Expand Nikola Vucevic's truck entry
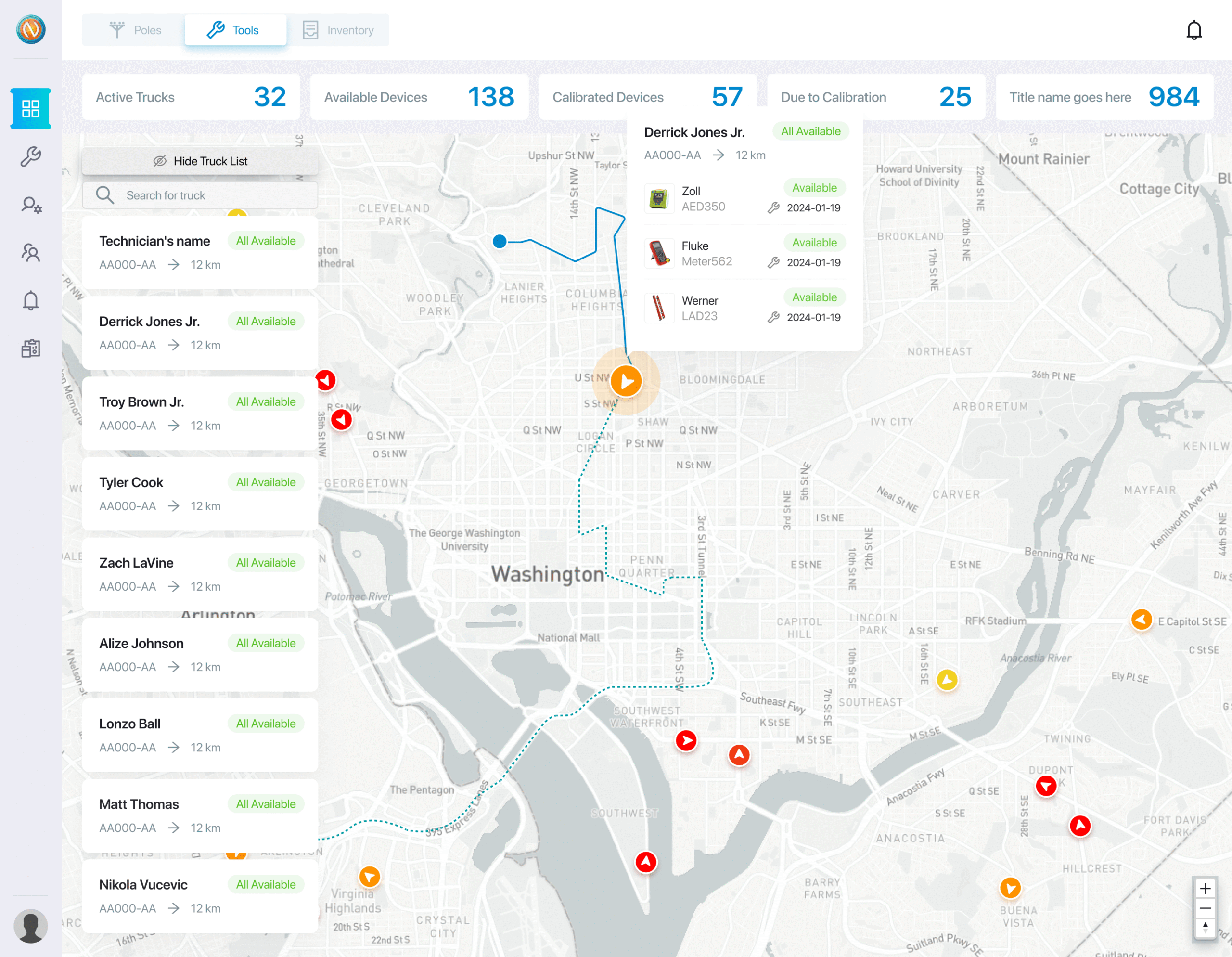Viewport: 1232px width, 957px height. pyautogui.click(x=199, y=896)
